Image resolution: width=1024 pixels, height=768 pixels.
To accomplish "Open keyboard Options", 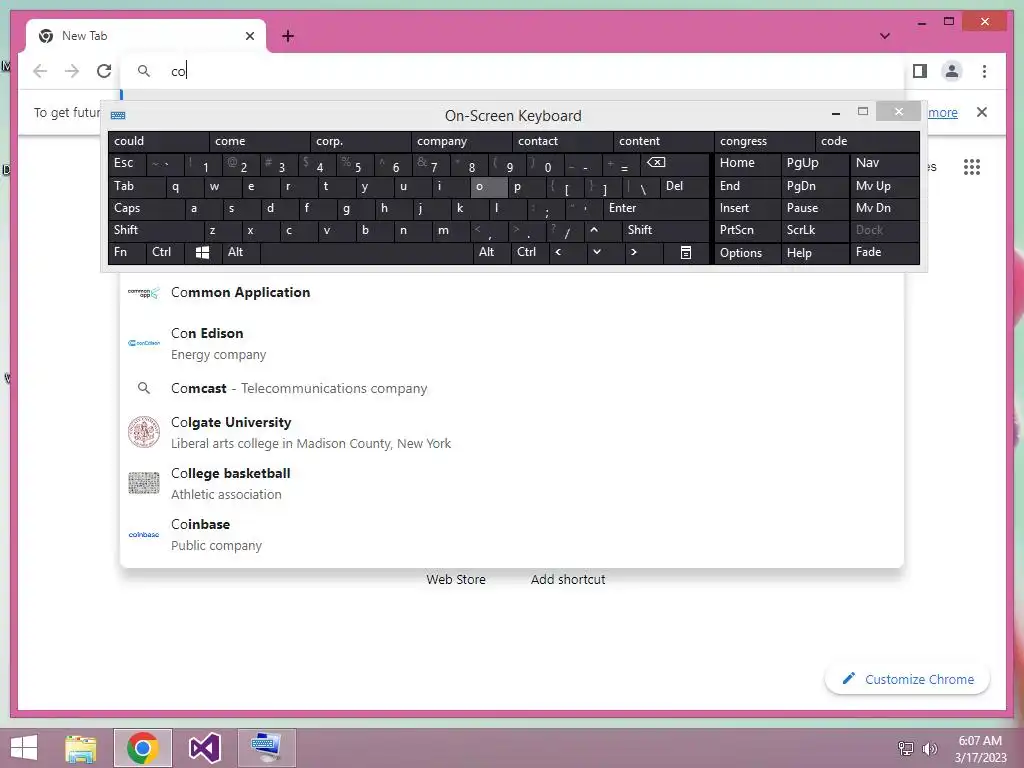I will pos(747,253).
